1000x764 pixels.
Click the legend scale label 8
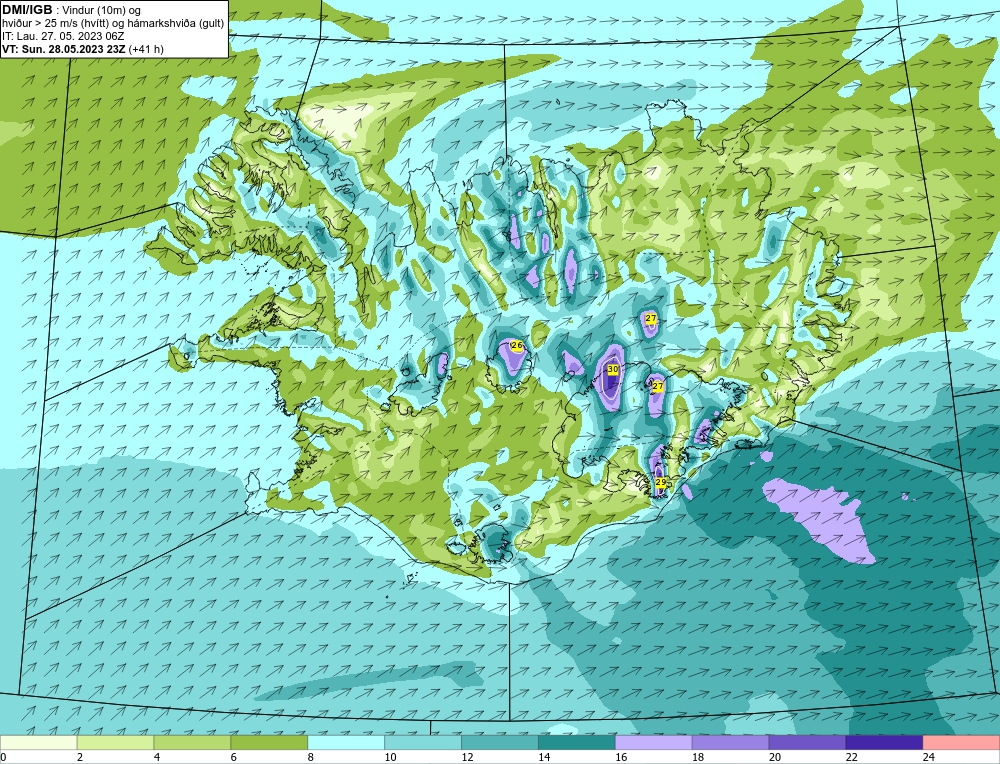pyautogui.click(x=311, y=757)
